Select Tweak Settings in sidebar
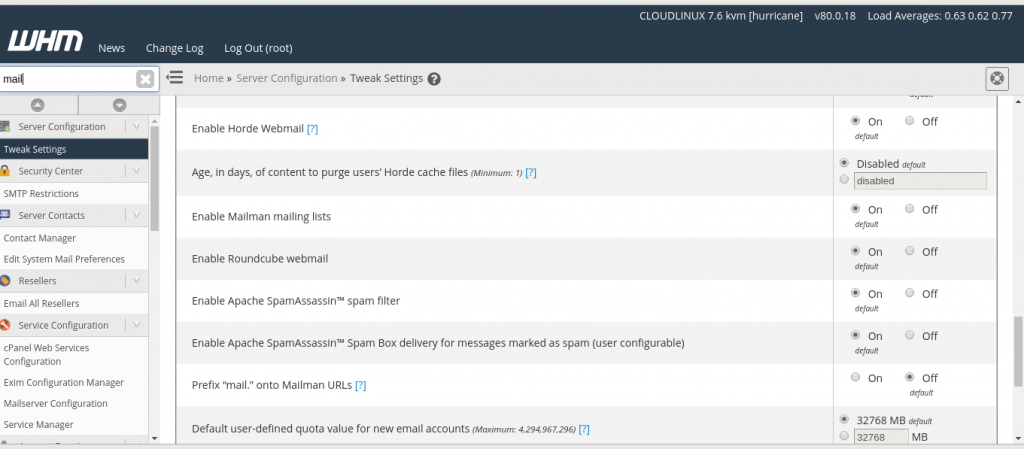The width and height of the screenshot is (1024, 449). 74,149
